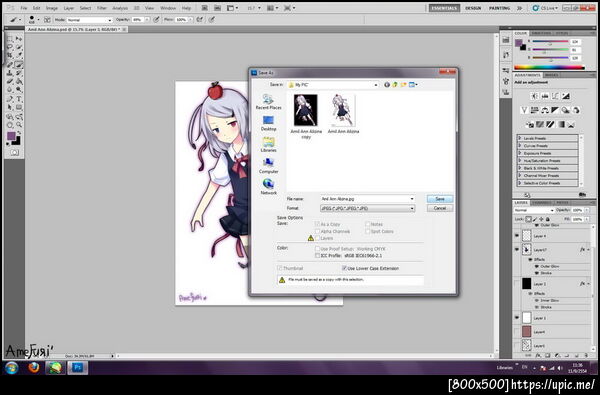Click the Save button
This screenshot has height=395, width=600.
440,199
